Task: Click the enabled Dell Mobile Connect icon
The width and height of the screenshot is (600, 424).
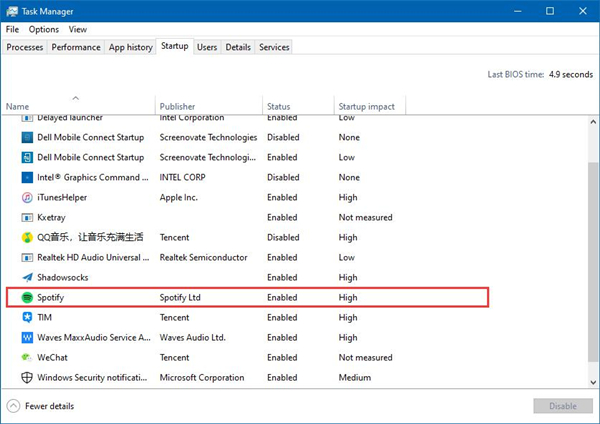Action: pyautogui.click(x=27, y=157)
